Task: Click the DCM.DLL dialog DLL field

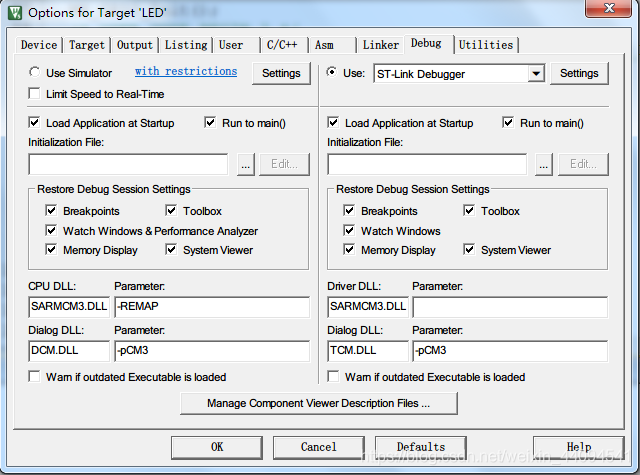Action: coord(69,351)
